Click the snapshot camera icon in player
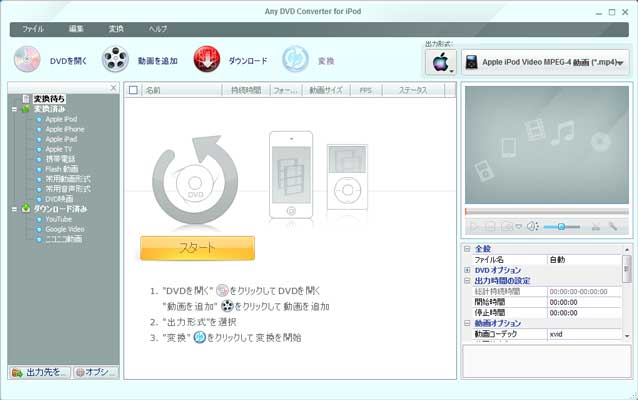The height and width of the screenshot is (400, 638). 507,227
